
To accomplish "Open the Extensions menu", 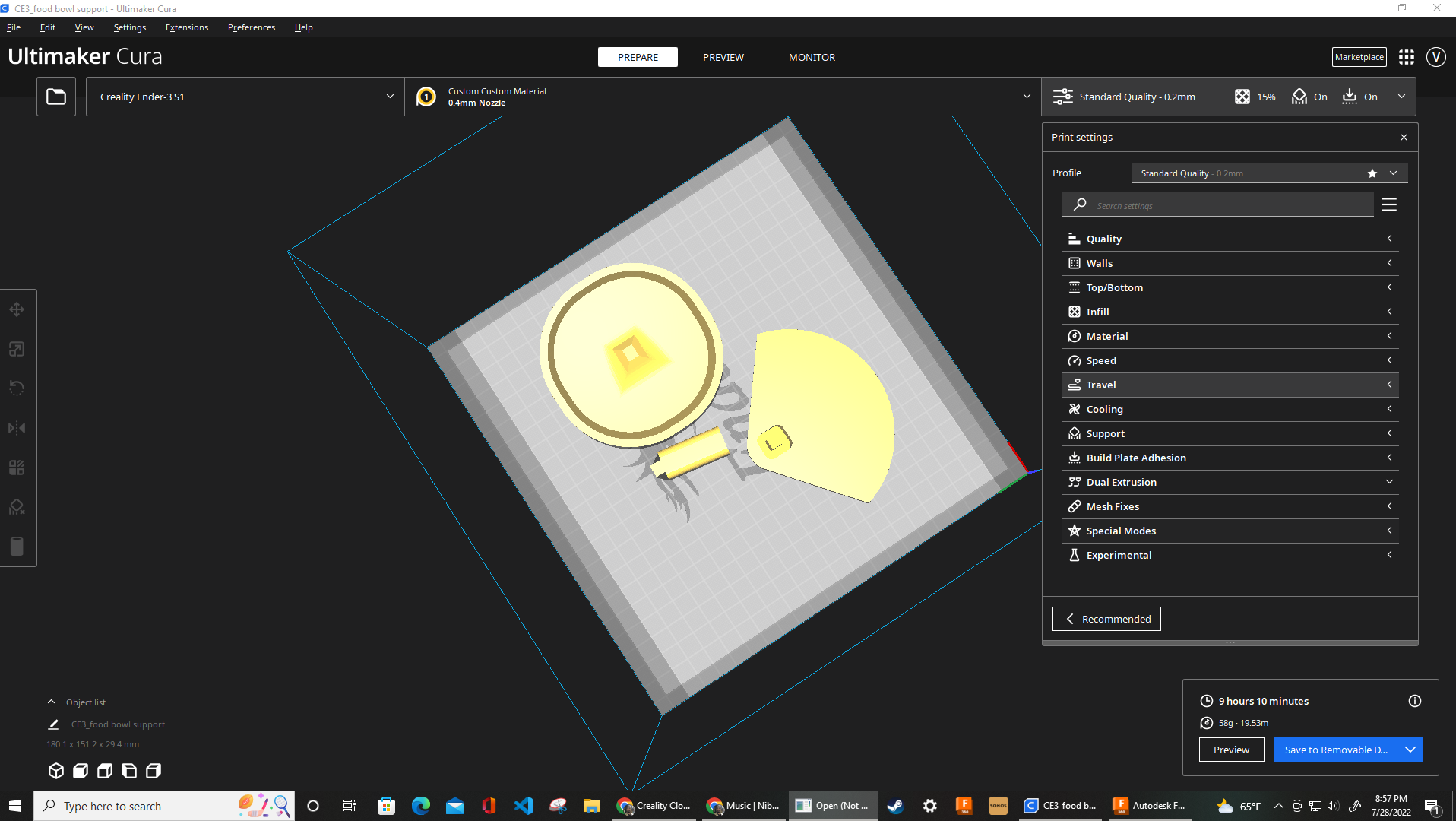I will pyautogui.click(x=186, y=27).
